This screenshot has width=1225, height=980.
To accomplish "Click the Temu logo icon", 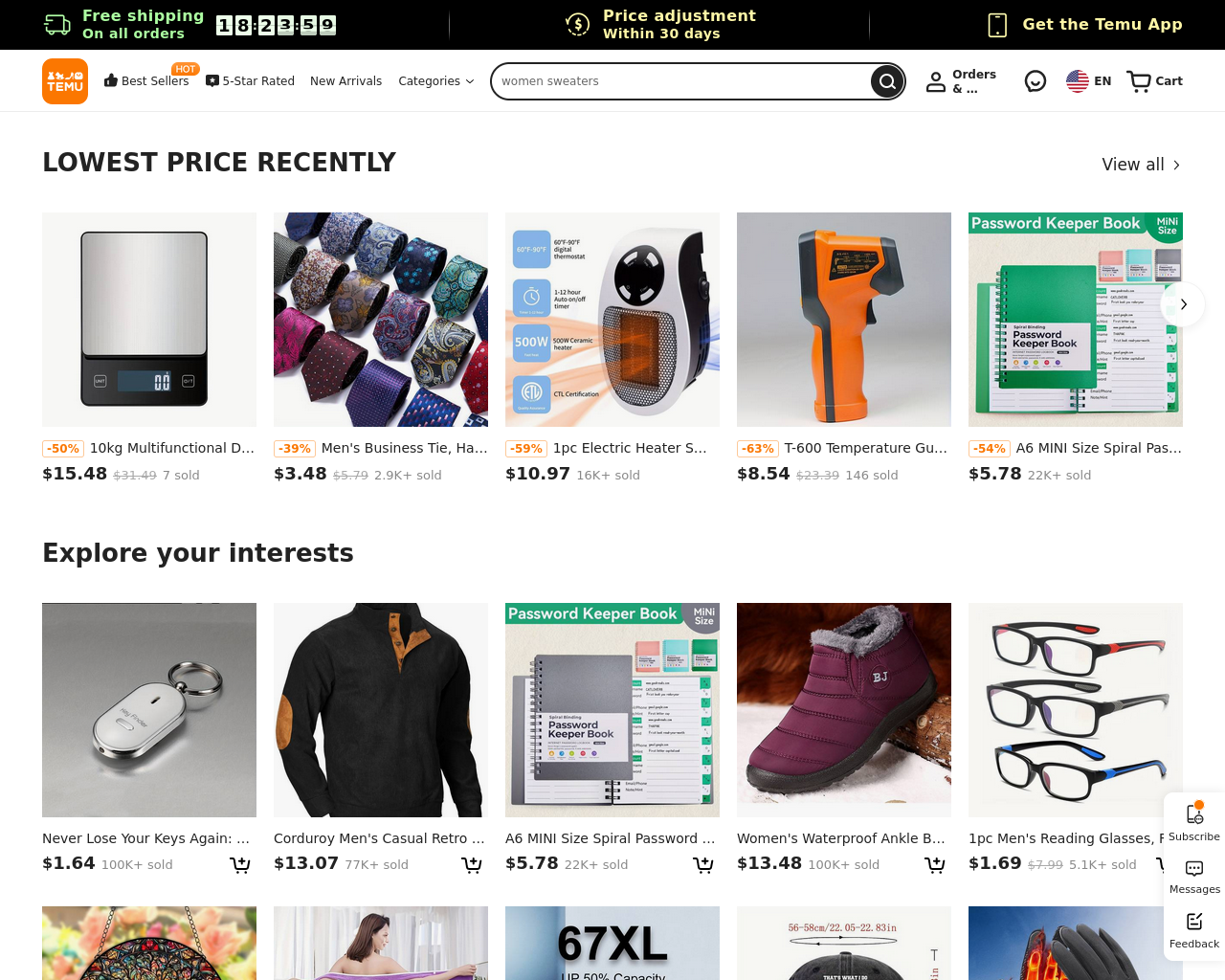I will click(x=65, y=81).
